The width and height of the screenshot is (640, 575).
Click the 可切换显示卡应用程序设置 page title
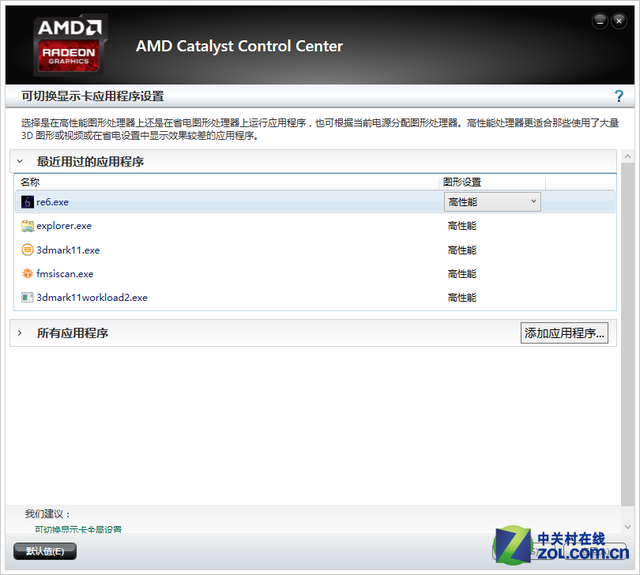pos(93,96)
